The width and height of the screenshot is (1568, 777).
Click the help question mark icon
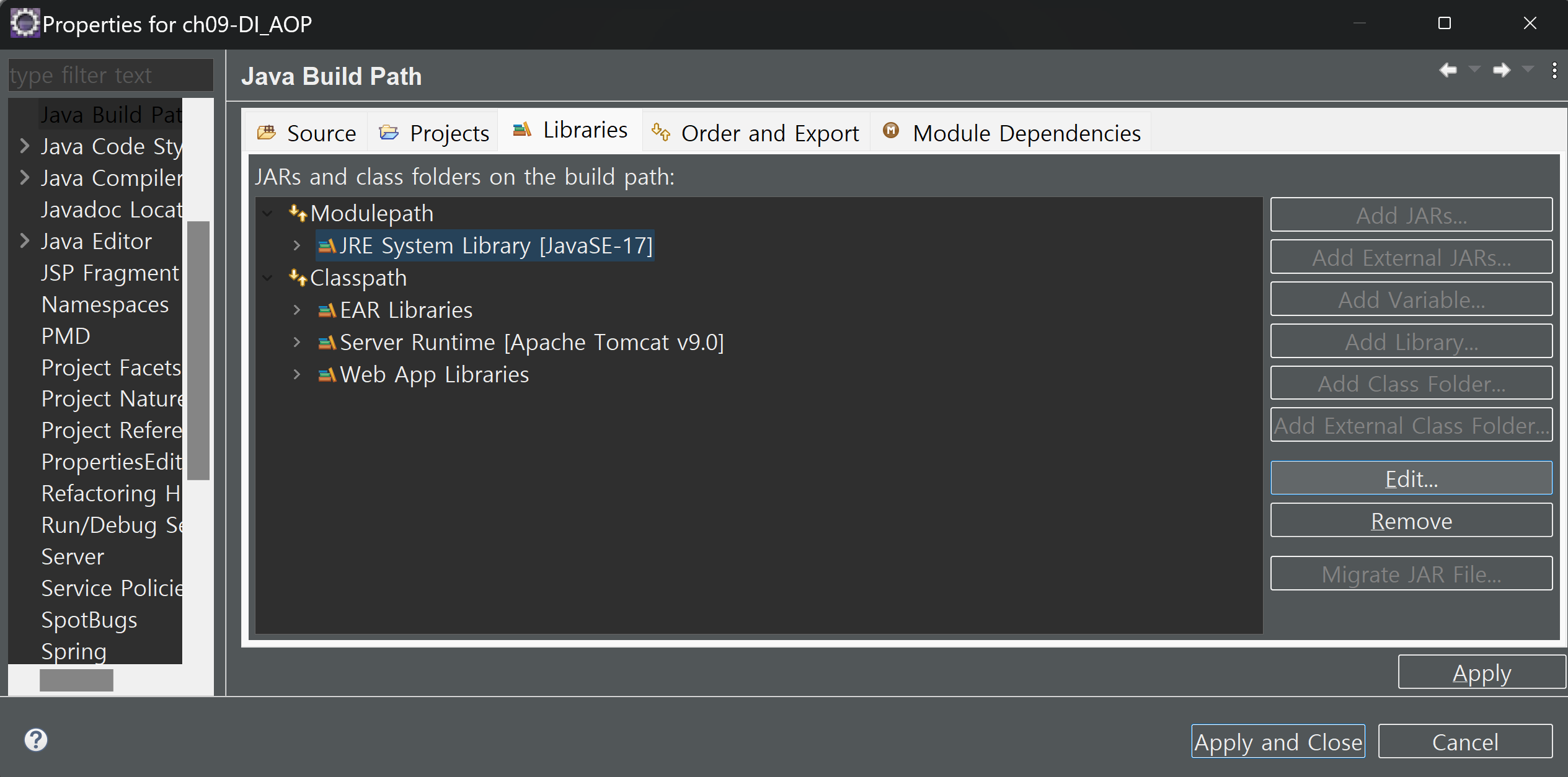pyautogui.click(x=36, y=739)
